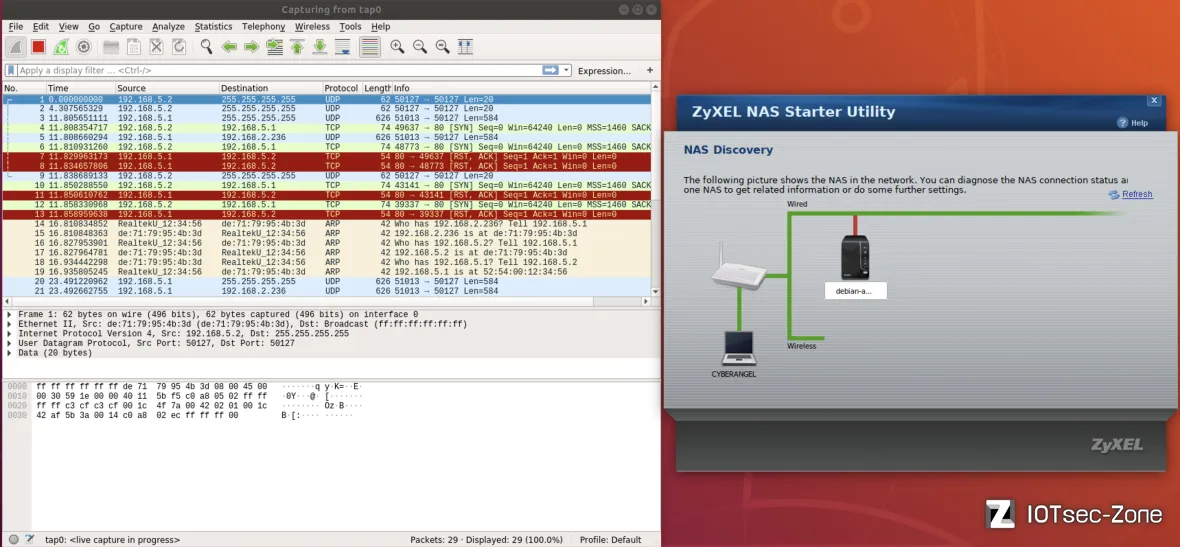Close this capture file icon
This screenshot has height=547, width=1180.
(x=156, y=47)
